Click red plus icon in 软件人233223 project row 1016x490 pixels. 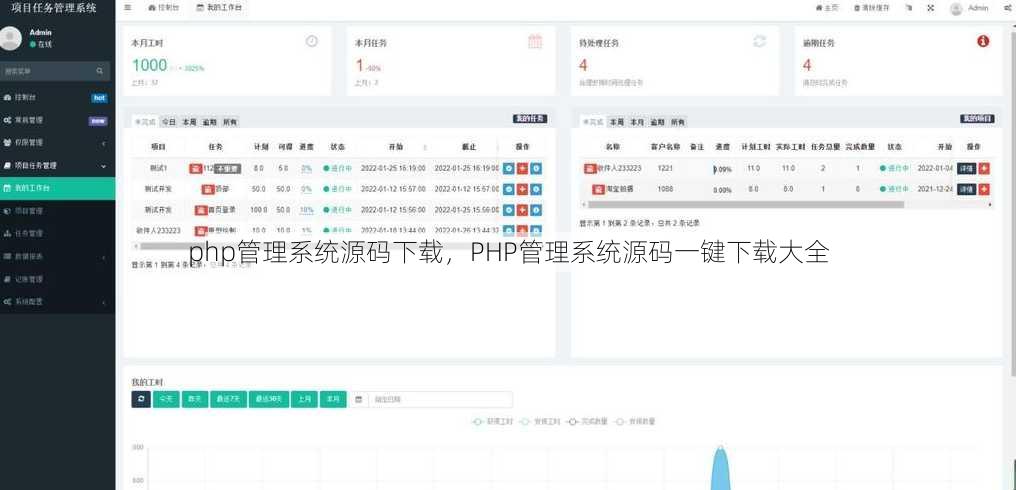984,169
